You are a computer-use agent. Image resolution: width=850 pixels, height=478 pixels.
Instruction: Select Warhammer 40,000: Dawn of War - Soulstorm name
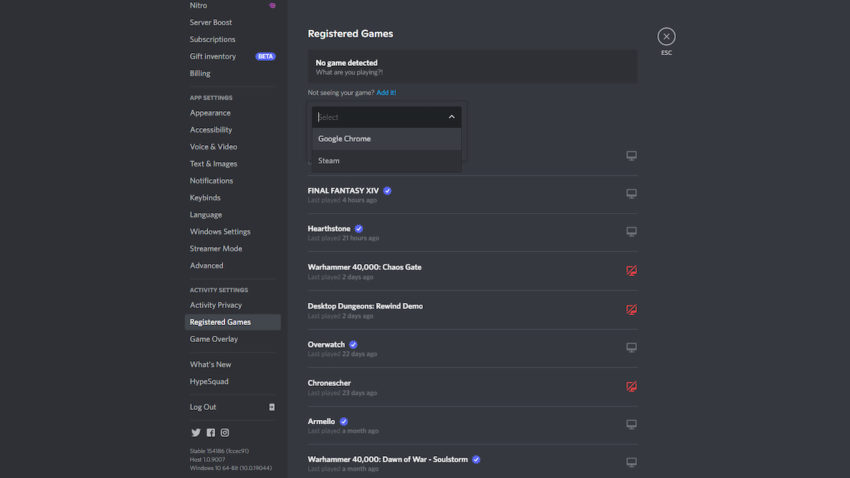pos(388,459)
